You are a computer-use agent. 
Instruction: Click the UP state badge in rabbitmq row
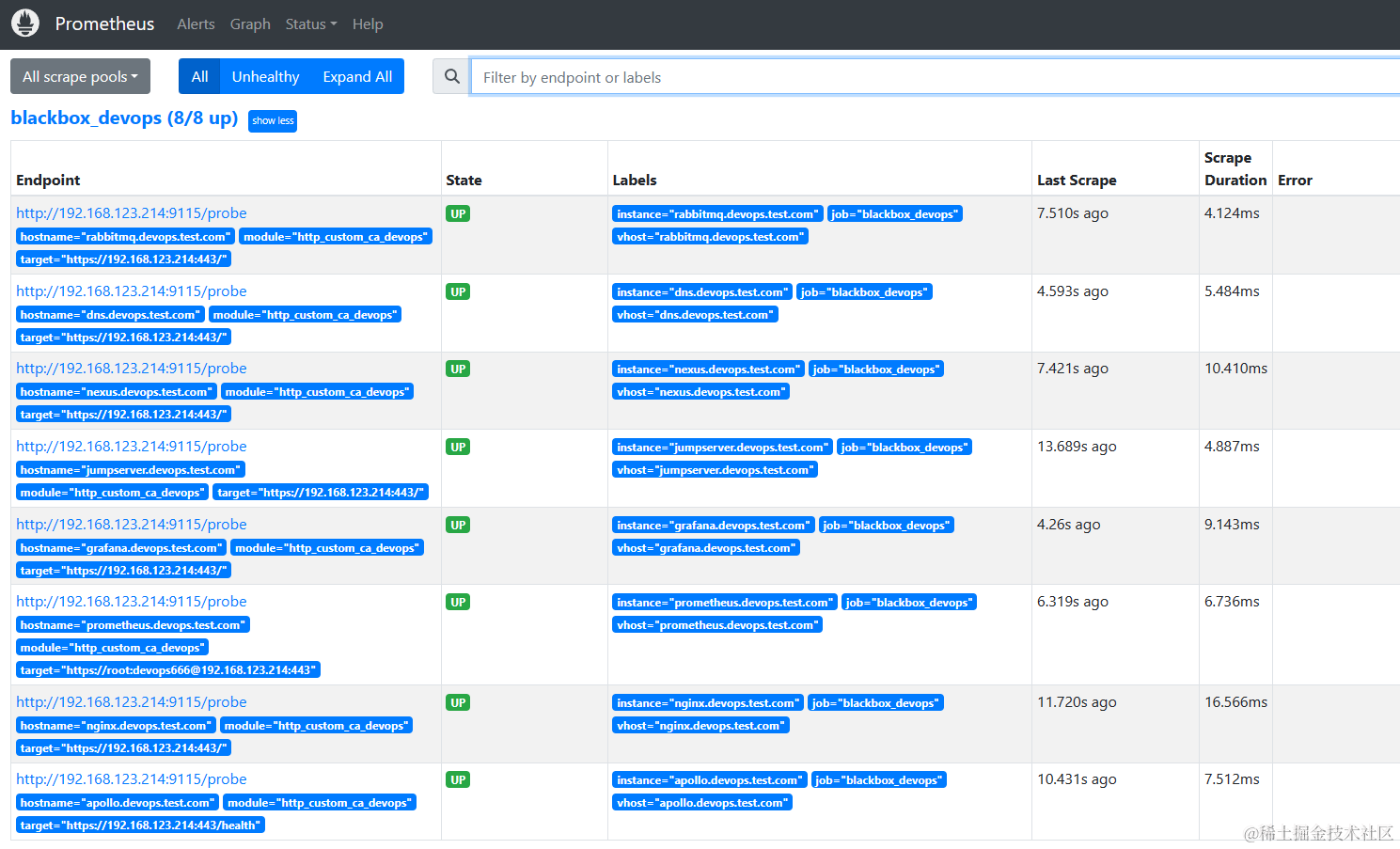(x=458, y=214)
